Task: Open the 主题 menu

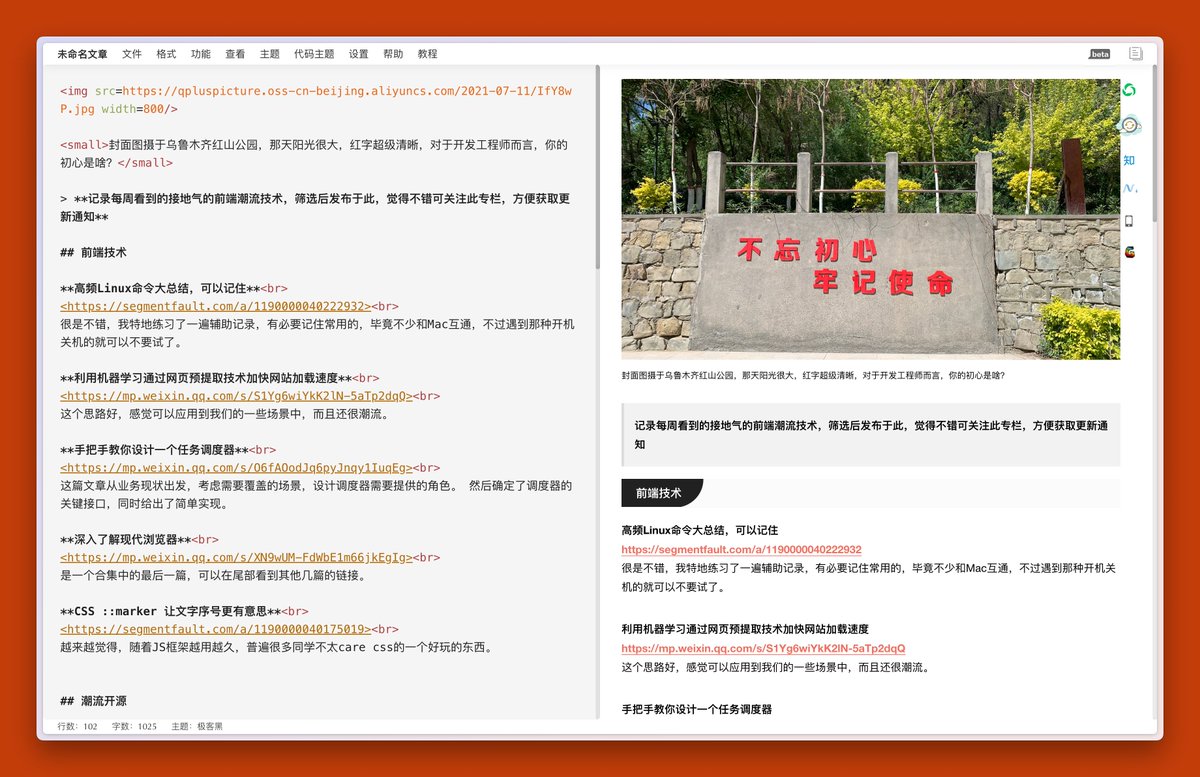Action: pyautogui.click(x=270, y=54)
